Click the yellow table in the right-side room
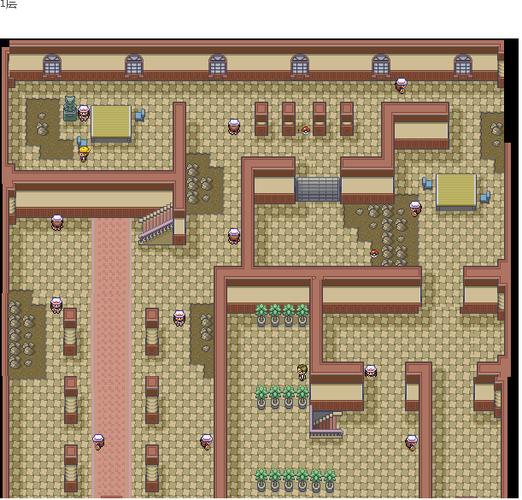Screen dimensions: 522x500 [456, 192]
